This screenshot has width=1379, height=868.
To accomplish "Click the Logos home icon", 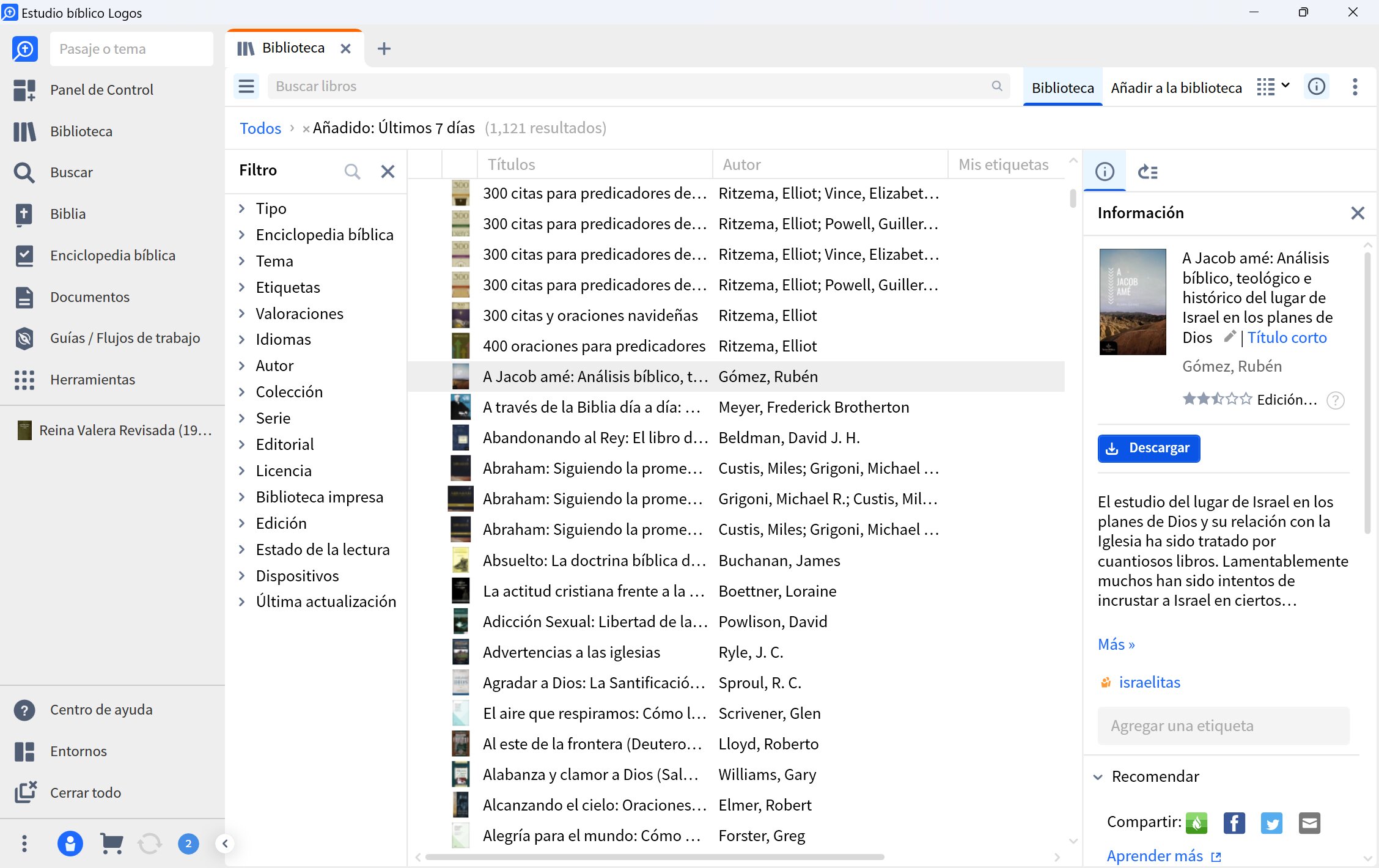I will [x=25, y=49].
